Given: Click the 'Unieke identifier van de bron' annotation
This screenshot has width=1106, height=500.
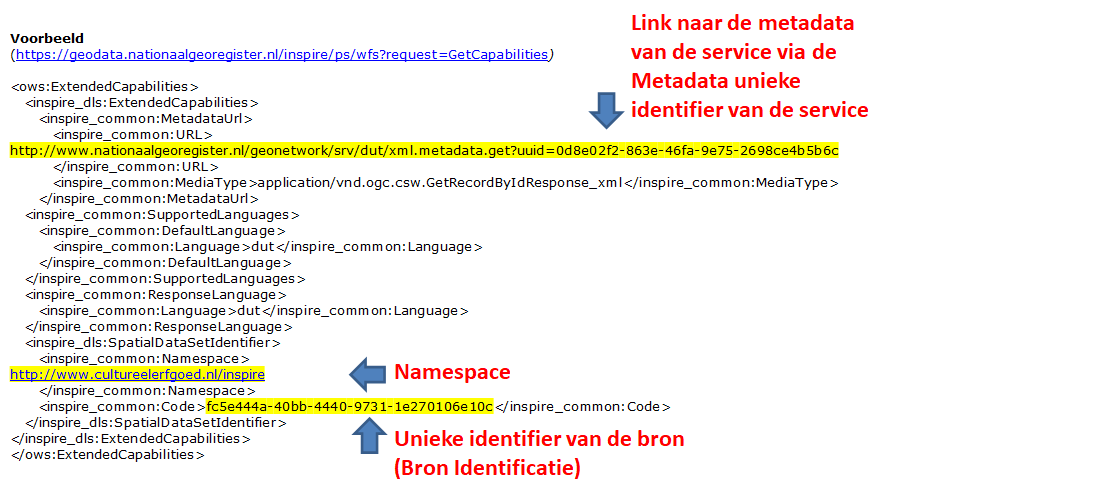Looking at the screenshot, I should tap(539, 439).
